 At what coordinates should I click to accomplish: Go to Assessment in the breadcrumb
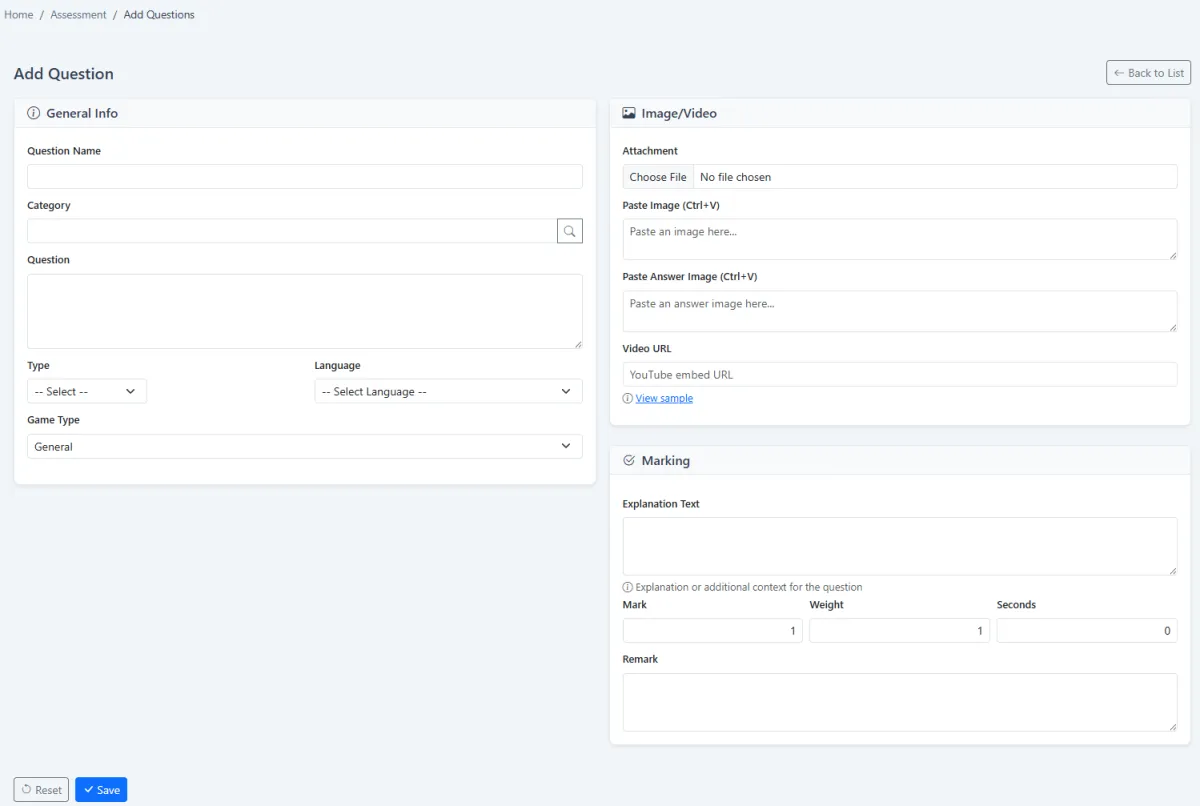pos(79,15)
